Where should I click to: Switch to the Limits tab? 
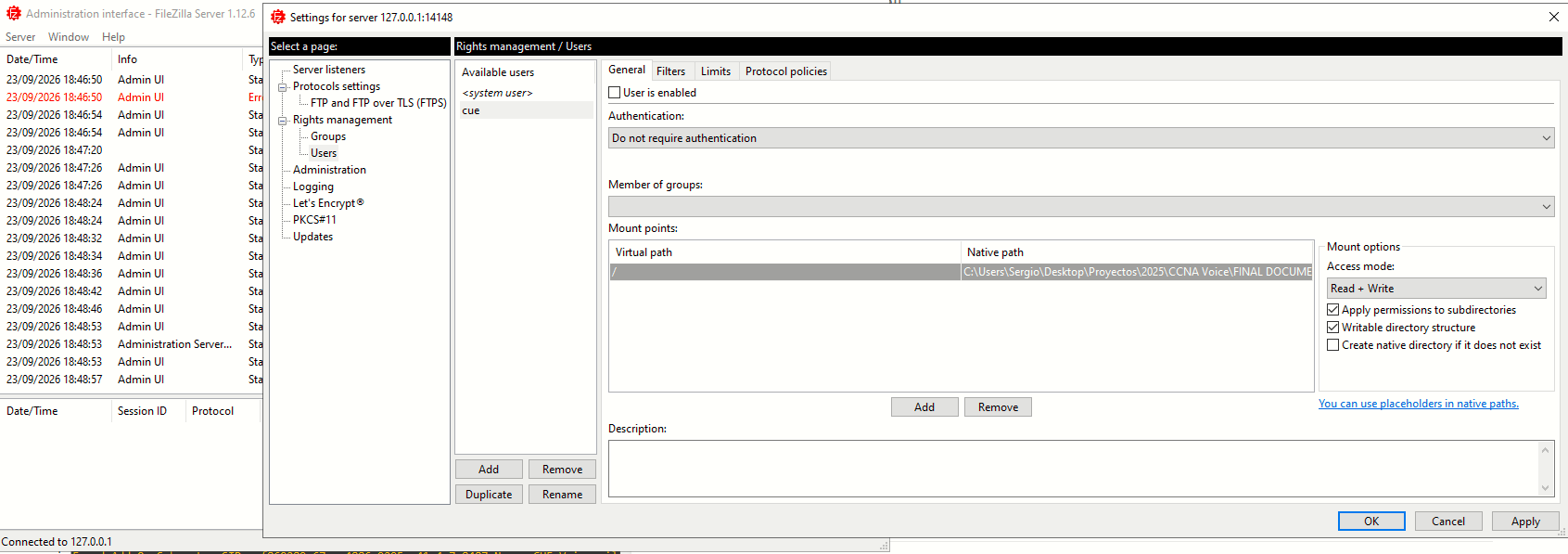(716, 71)
